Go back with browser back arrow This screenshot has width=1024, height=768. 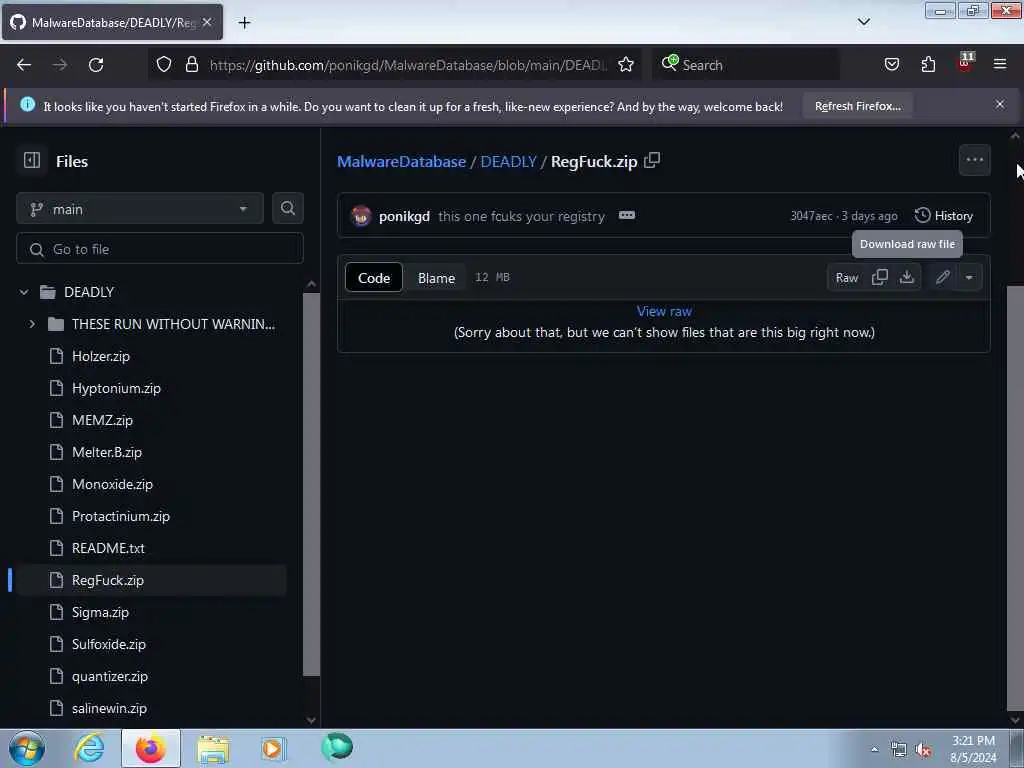tap(24, 65)
